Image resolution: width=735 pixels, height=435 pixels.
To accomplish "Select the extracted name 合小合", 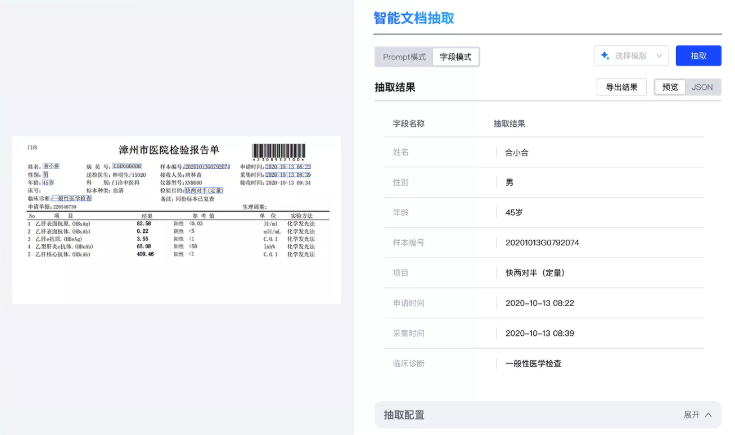I will tap(517, 152).
